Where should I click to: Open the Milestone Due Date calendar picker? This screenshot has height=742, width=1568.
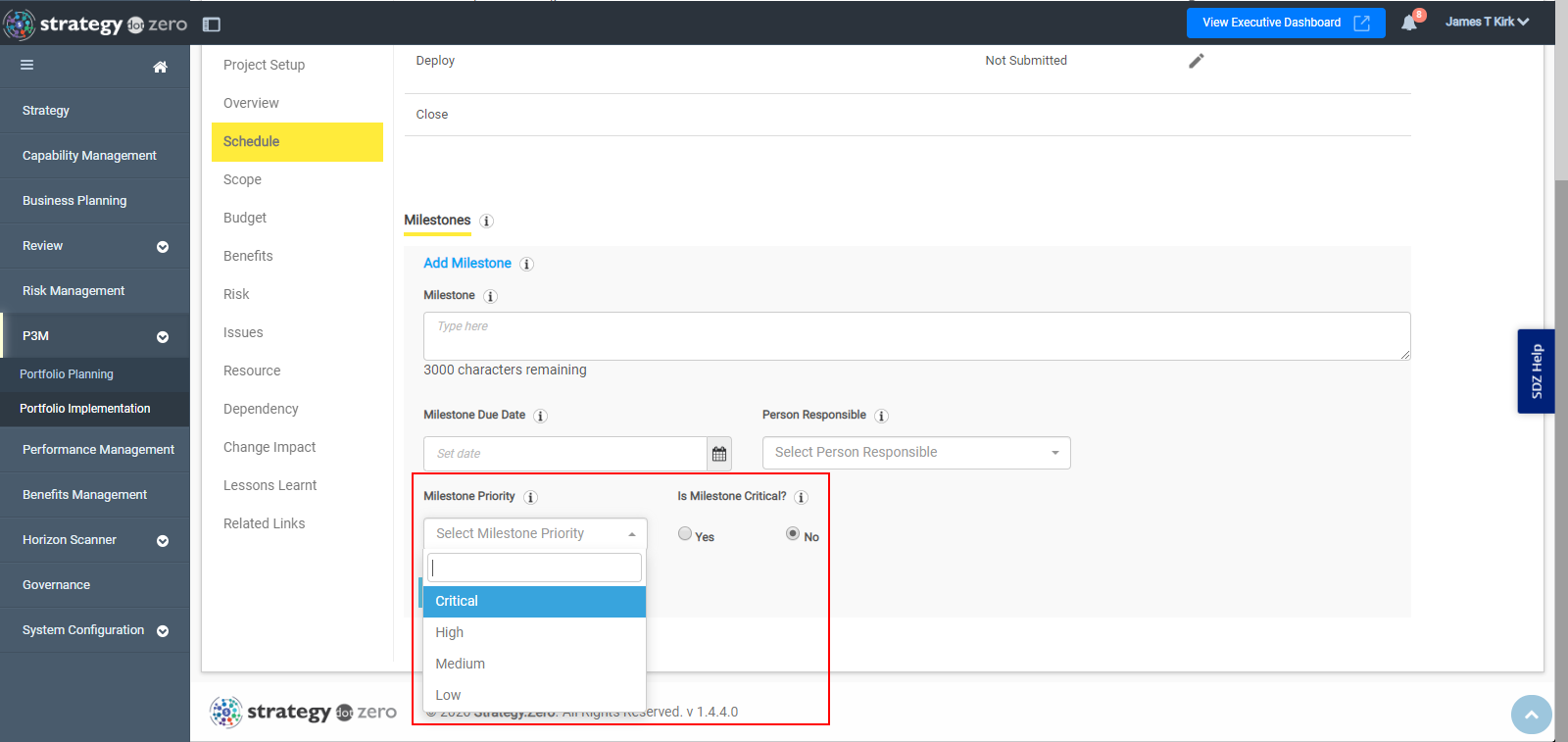[719, 454]
